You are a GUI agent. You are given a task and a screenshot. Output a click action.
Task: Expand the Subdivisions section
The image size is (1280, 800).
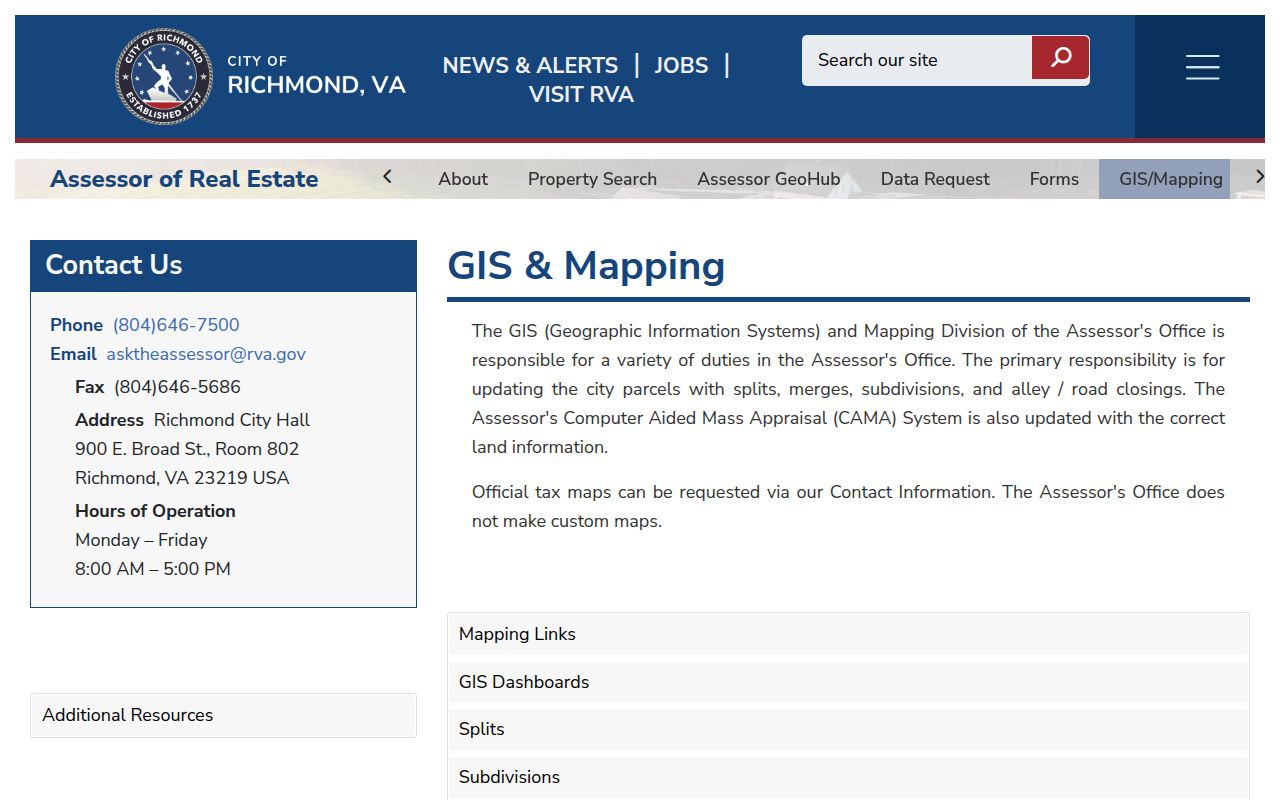(x=848, y=777)
